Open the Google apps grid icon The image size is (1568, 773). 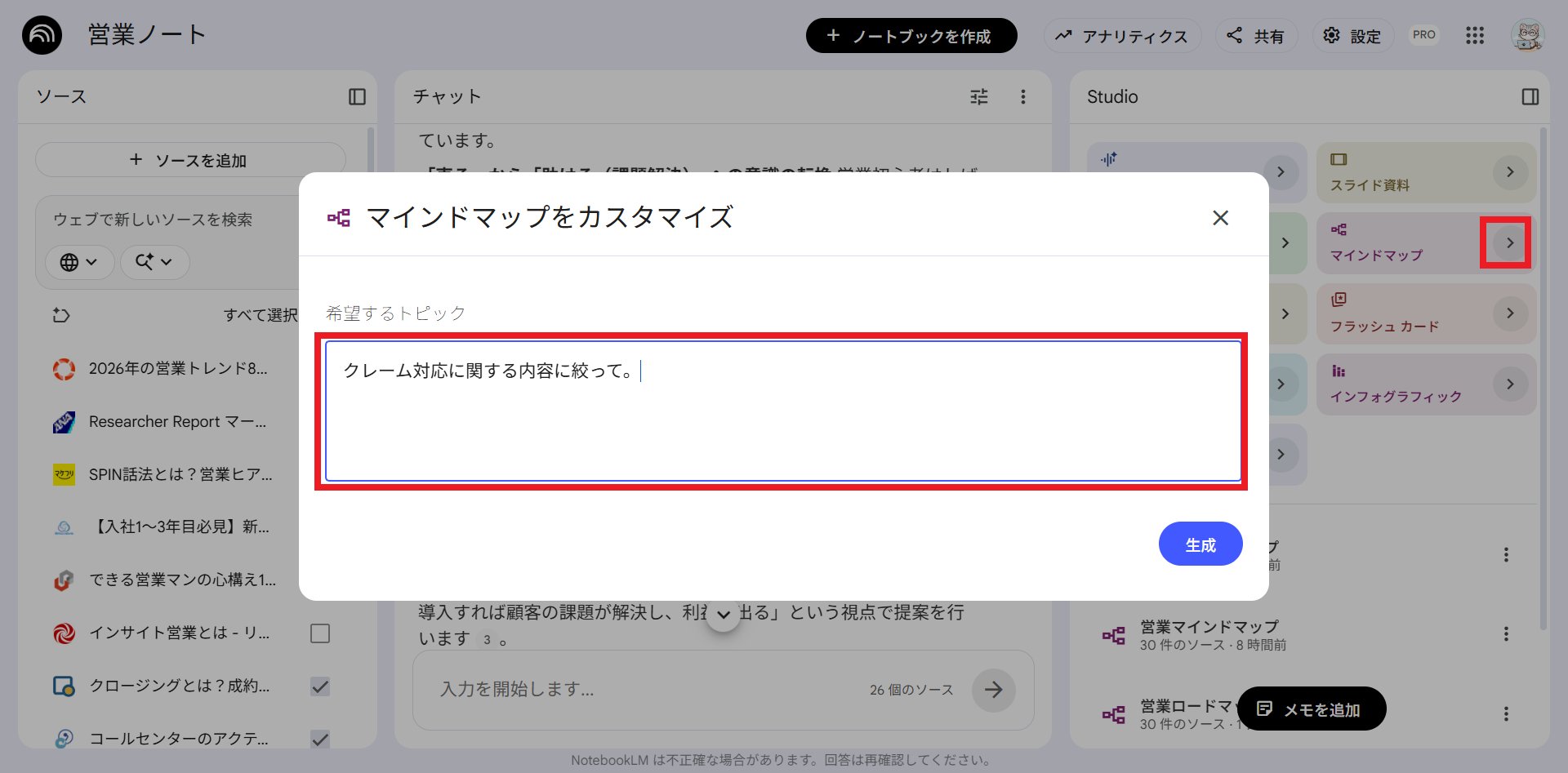(1474, 35)
